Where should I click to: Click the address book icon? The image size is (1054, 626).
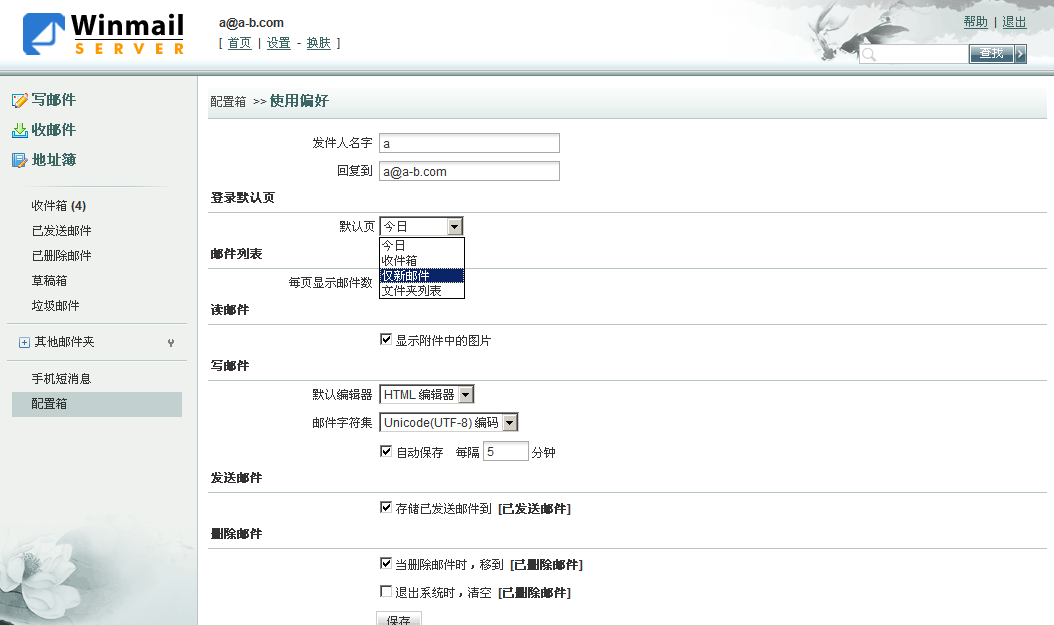coord(19,160)
